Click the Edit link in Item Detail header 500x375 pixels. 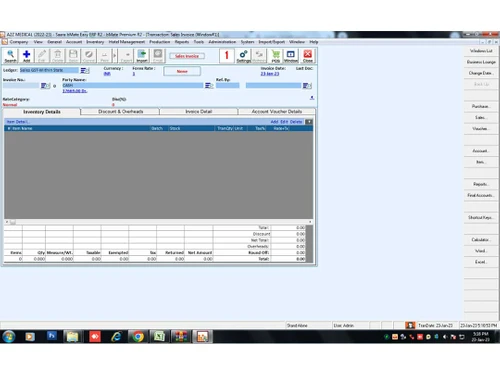(284, 122)
